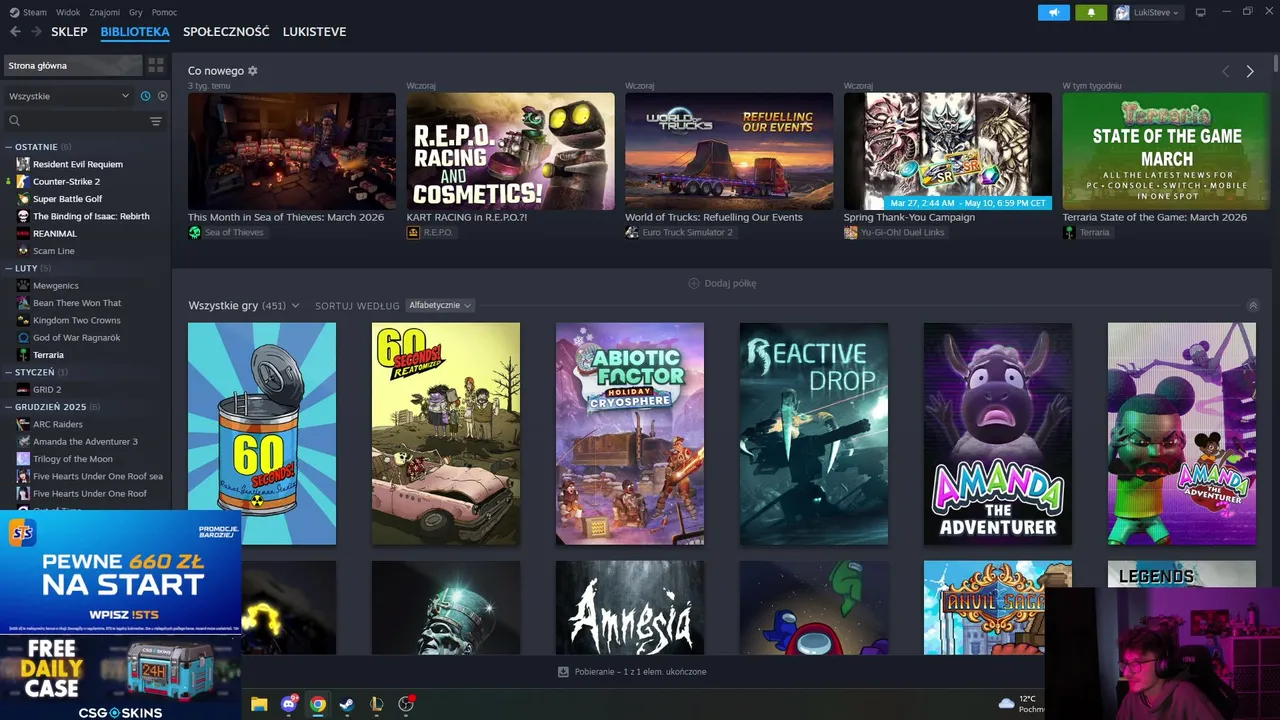
Task: Open the Widok menu
Action: 68,12
